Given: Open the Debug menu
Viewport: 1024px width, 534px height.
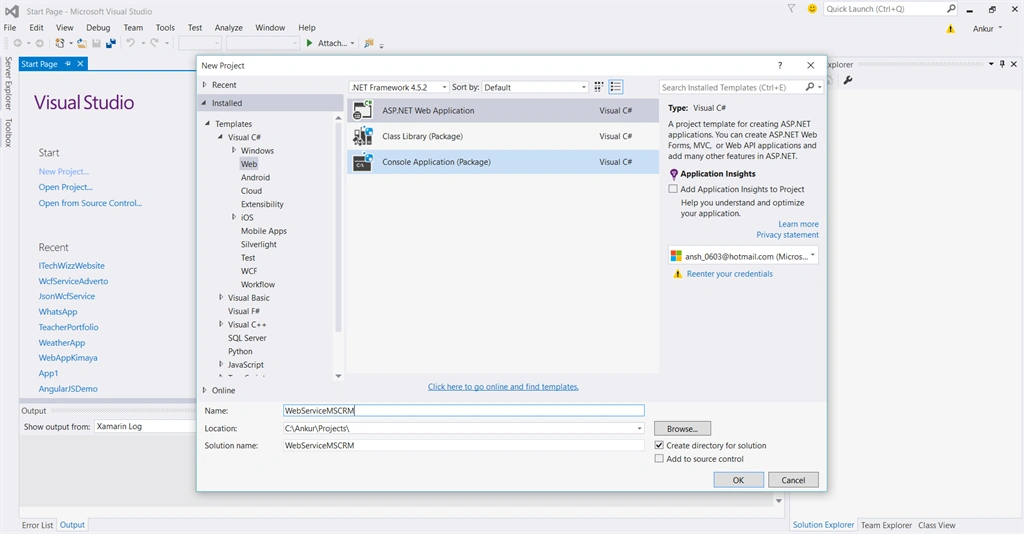Looking at the screenshot, I should [98, 27].
